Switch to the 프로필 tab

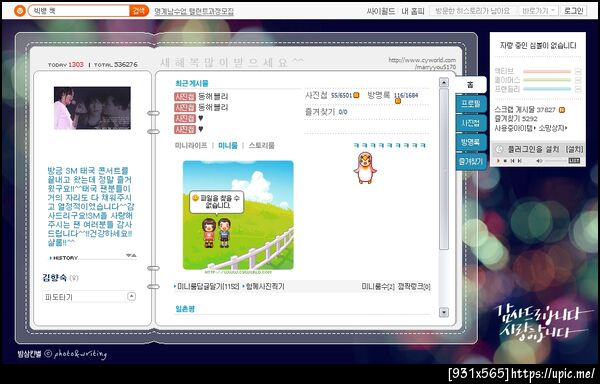[471, 104]
